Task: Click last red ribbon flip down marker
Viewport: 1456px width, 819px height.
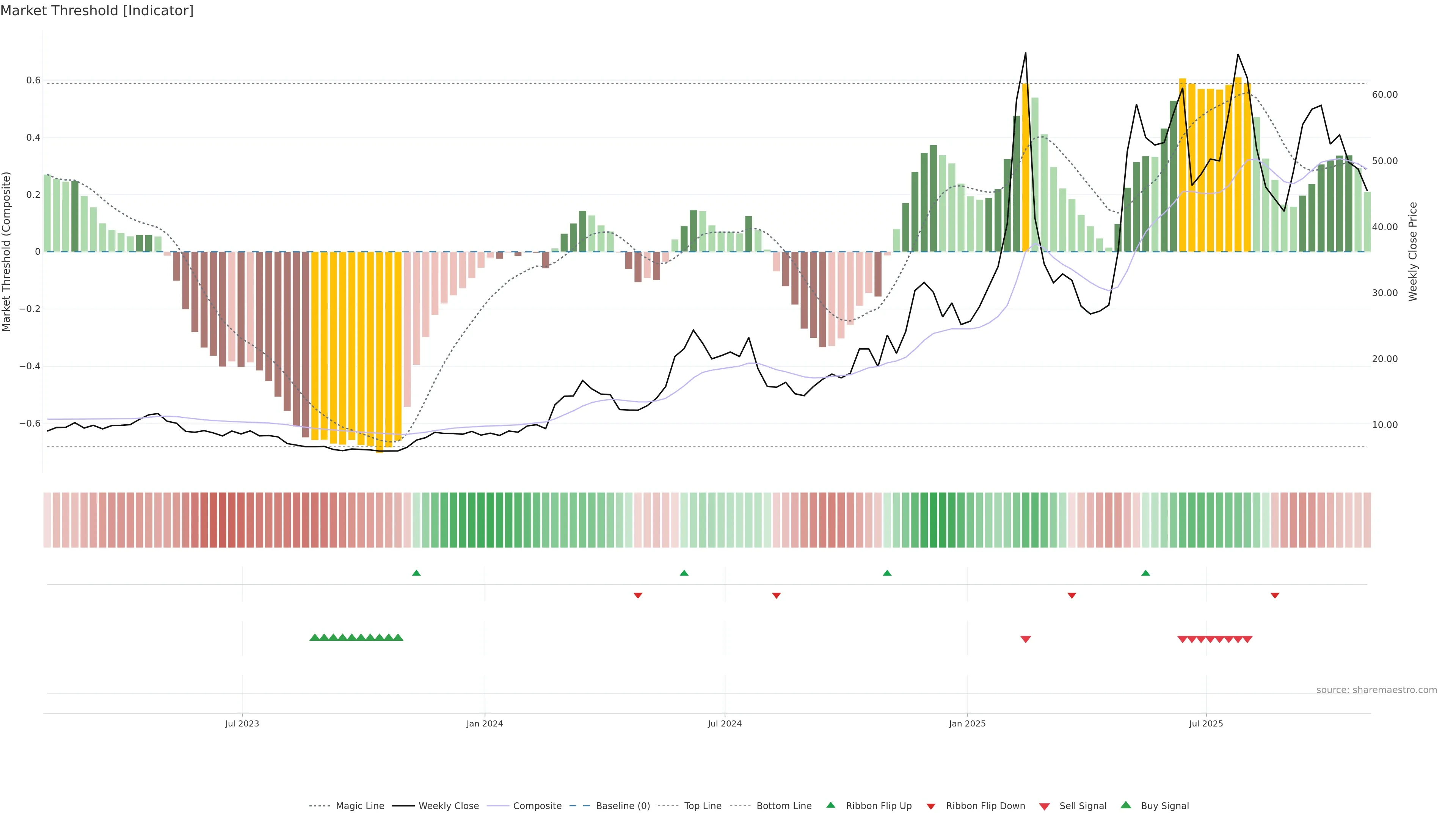Action: click(x=1274, y=596)
